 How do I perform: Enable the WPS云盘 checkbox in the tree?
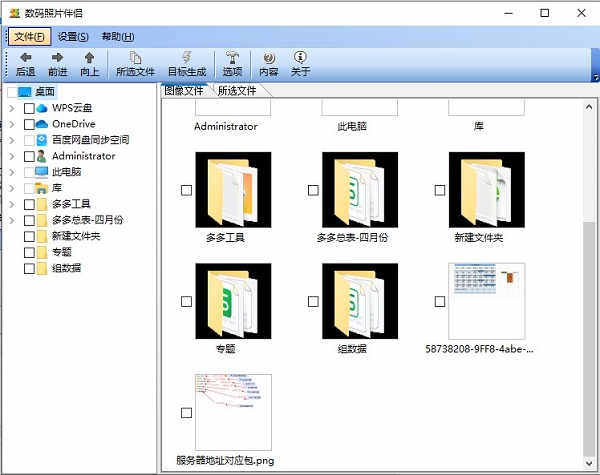[x=29, y=108]
